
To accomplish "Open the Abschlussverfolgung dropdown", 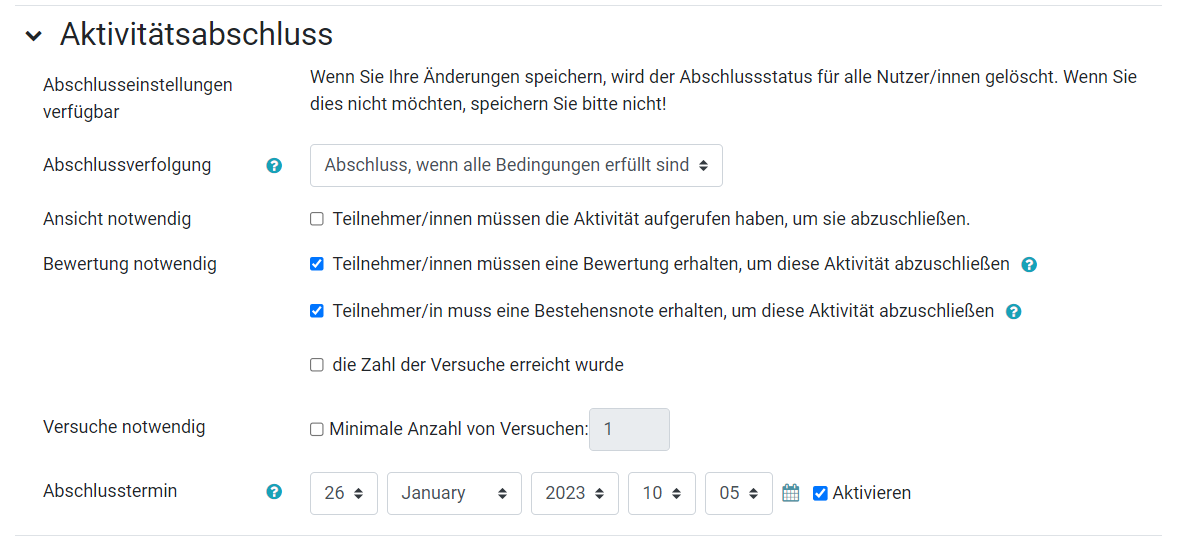I will click(516, 165).
